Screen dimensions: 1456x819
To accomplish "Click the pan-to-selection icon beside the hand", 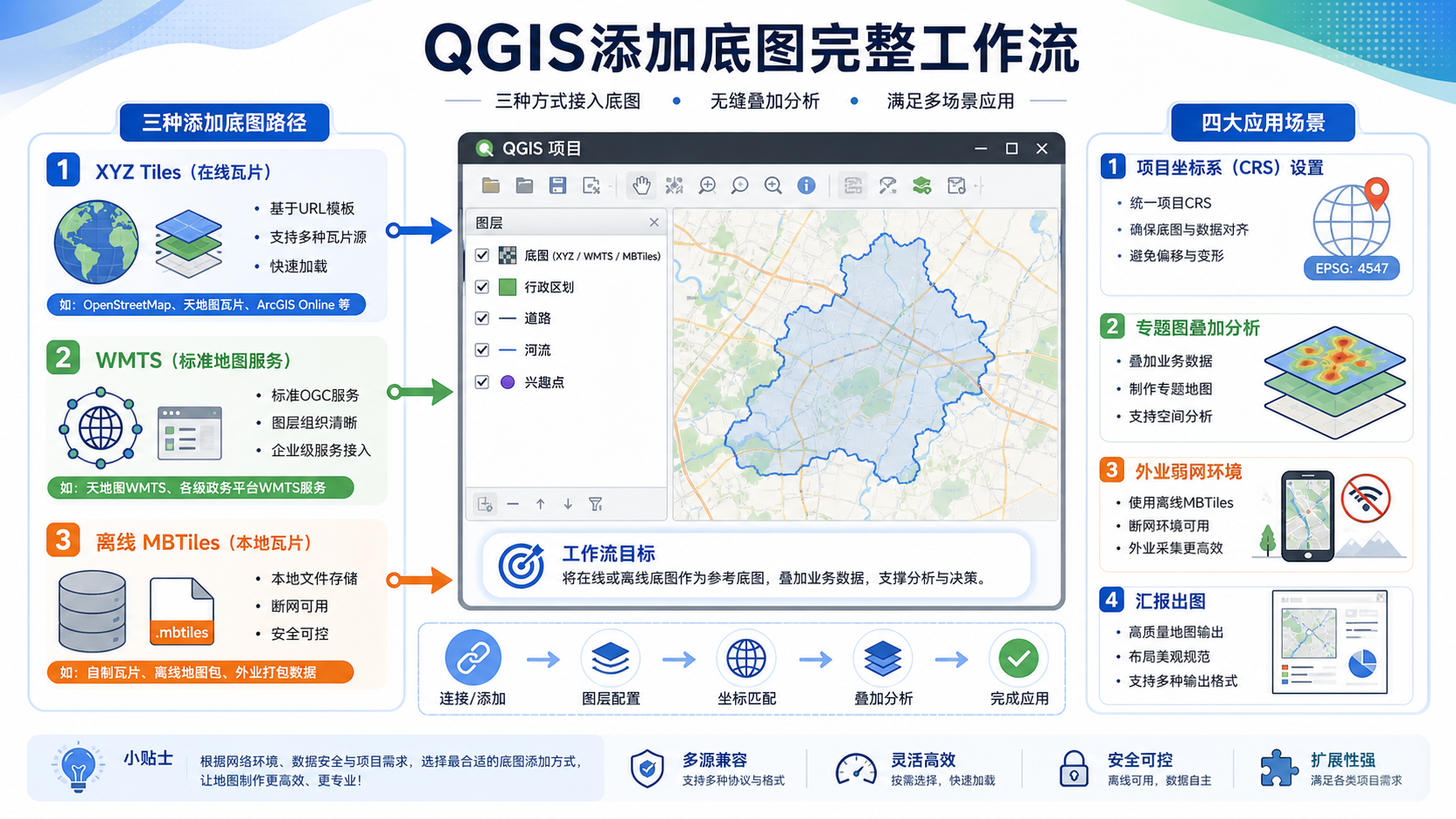I will [674, 185].
